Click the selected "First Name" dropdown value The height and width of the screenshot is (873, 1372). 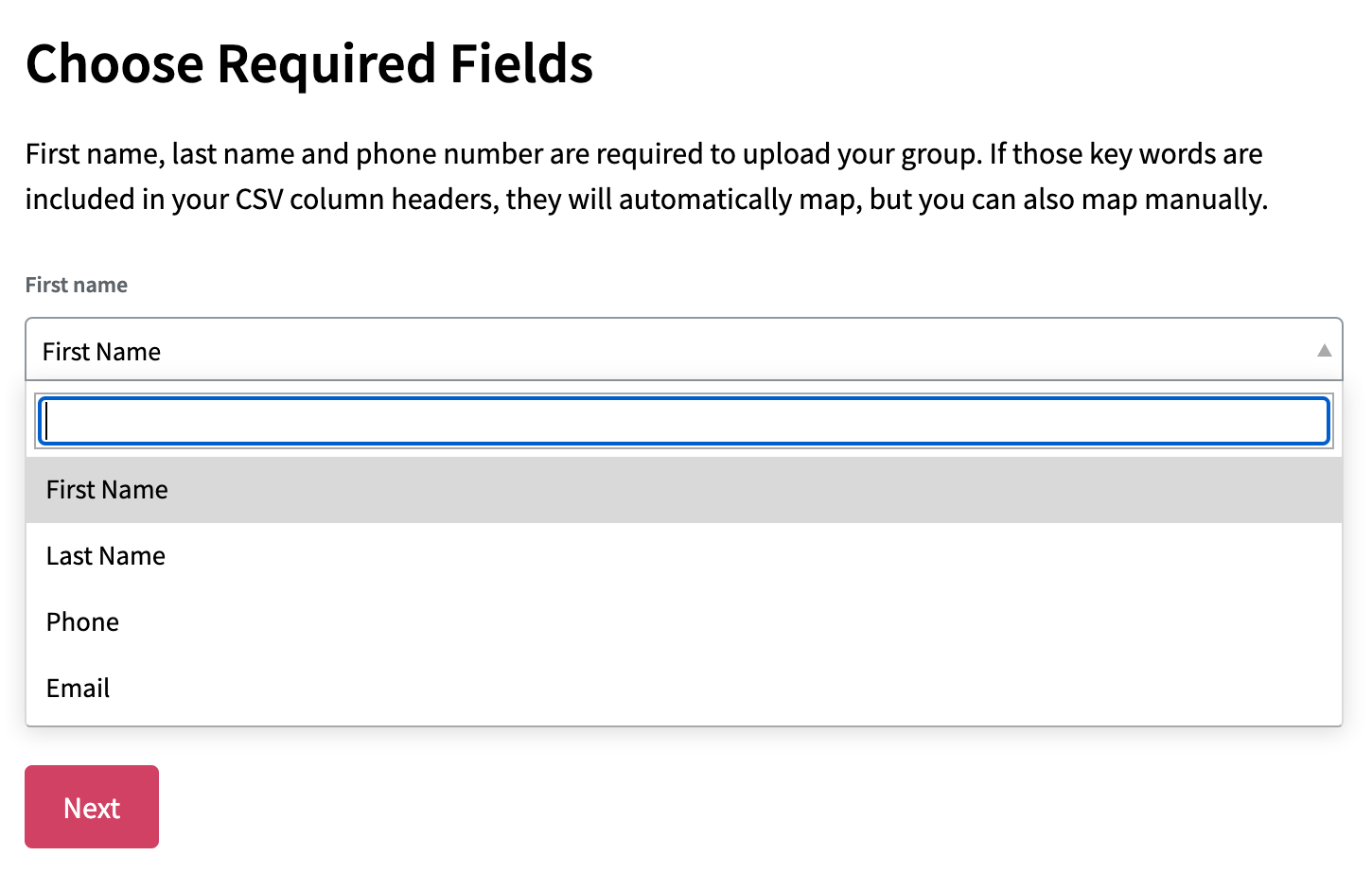(x=101, y=351)
